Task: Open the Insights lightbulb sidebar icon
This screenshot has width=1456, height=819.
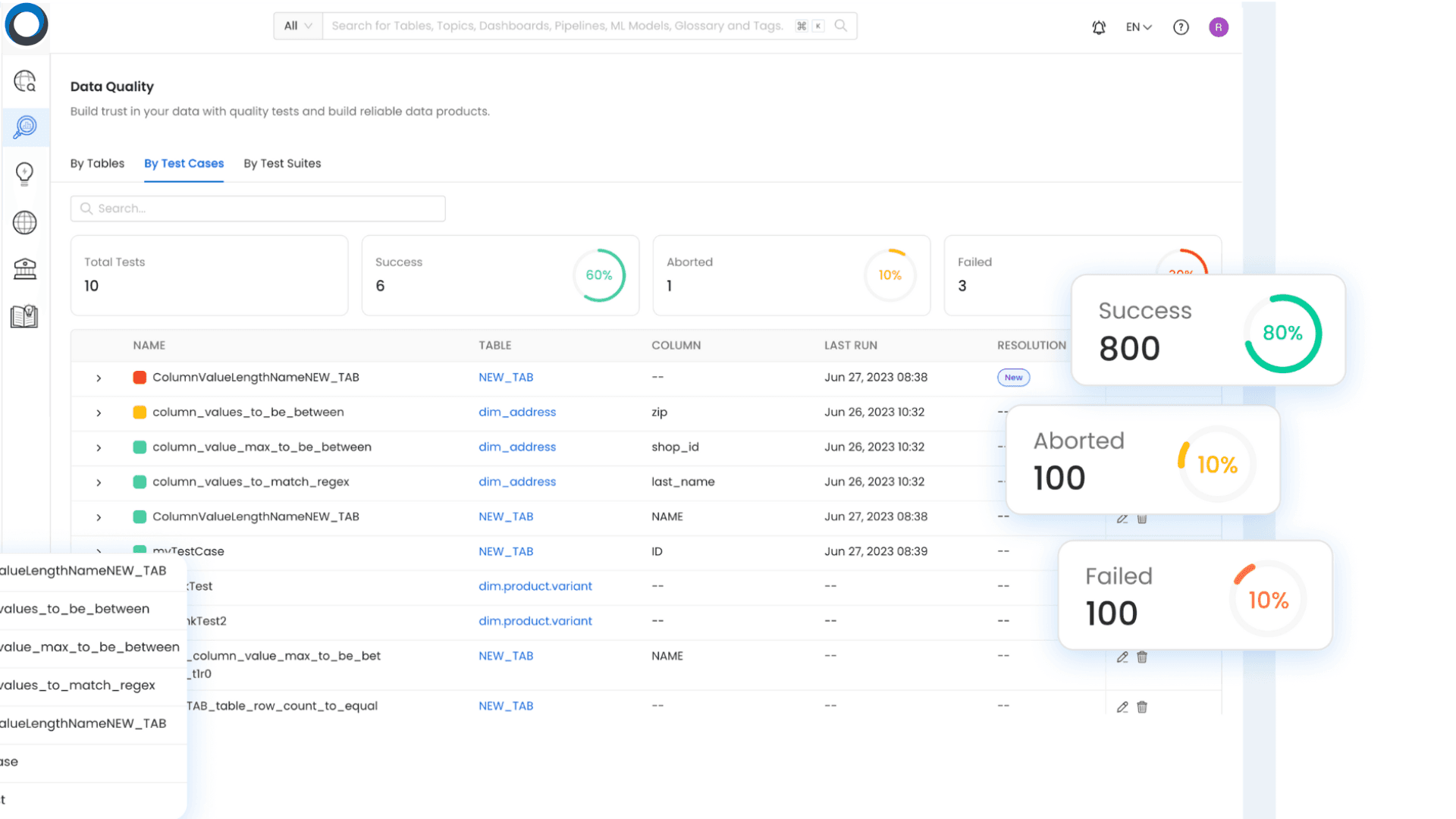Action: pyautogui.click(x=25, y=174)
